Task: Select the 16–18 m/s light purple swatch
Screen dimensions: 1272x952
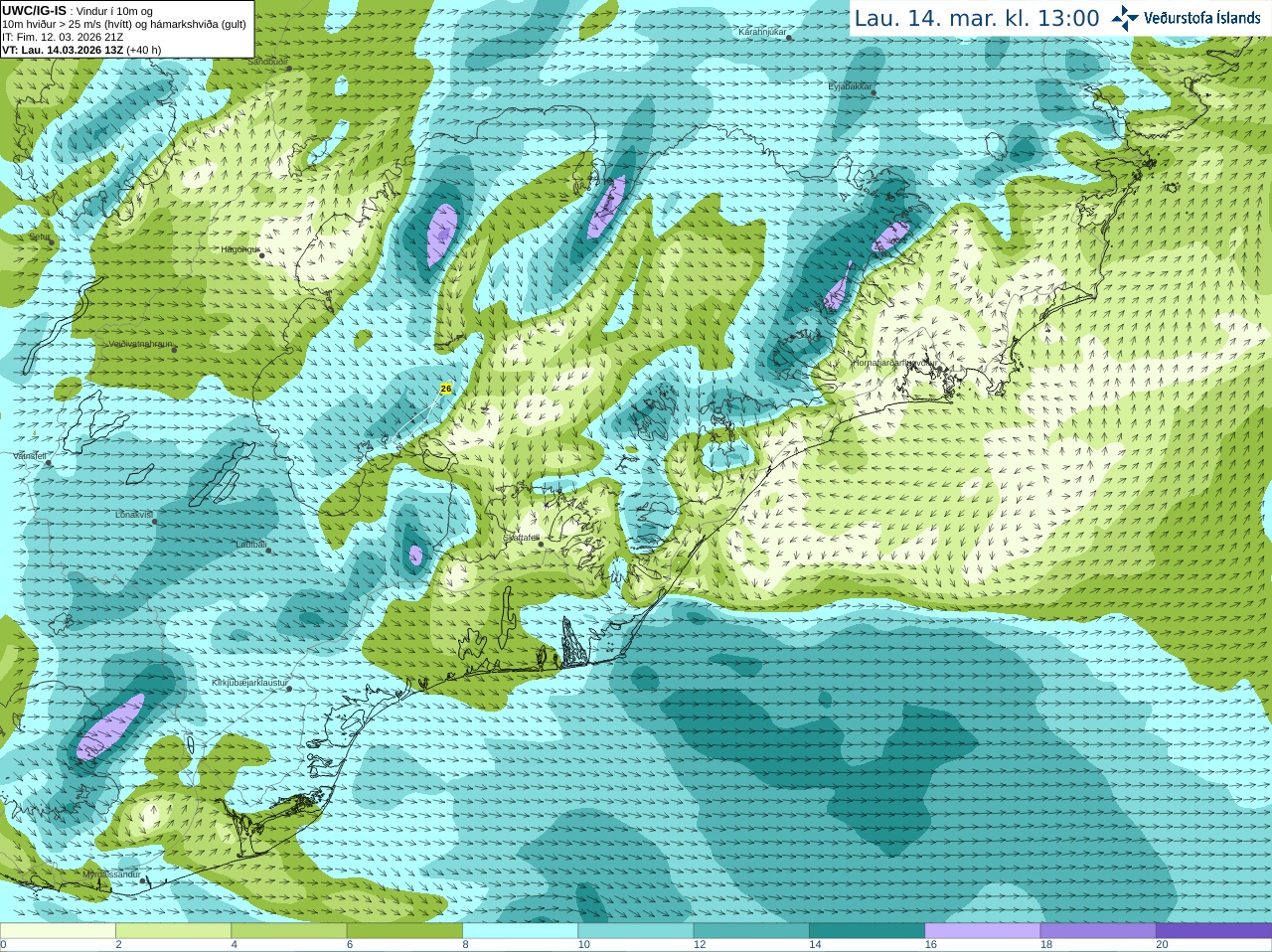Action: (x=982, y=930)
